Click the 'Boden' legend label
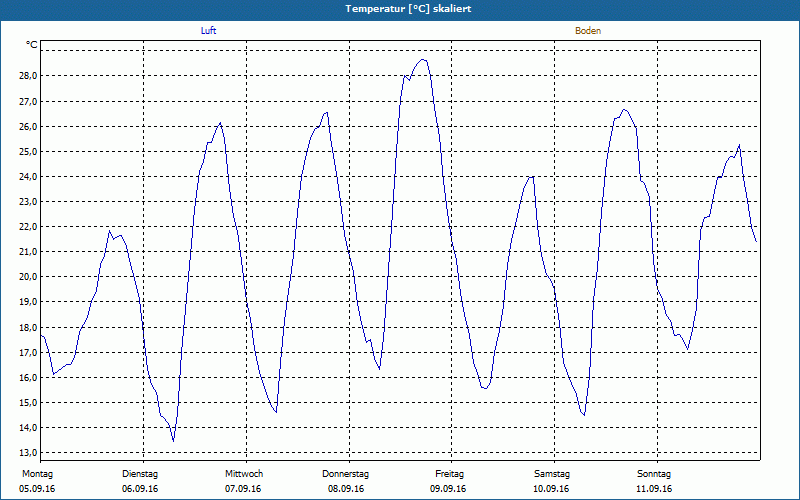Image resolution: width=800 pixels, height=500 pixels. (588, 31)
